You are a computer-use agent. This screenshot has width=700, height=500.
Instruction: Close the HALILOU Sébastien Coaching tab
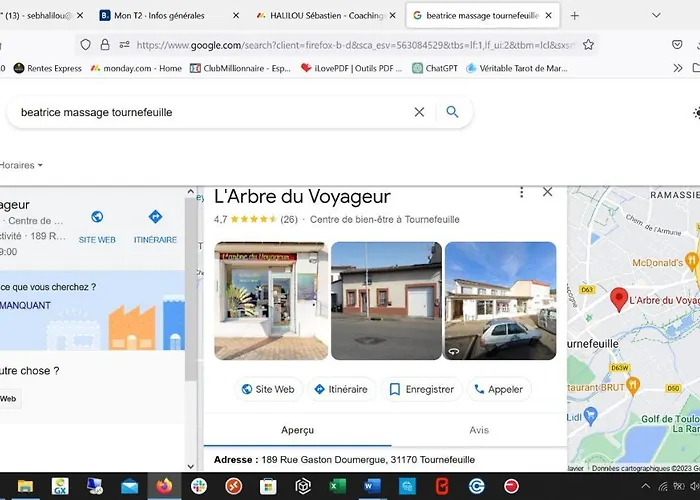pyautogui.click(x=392, y=16)
